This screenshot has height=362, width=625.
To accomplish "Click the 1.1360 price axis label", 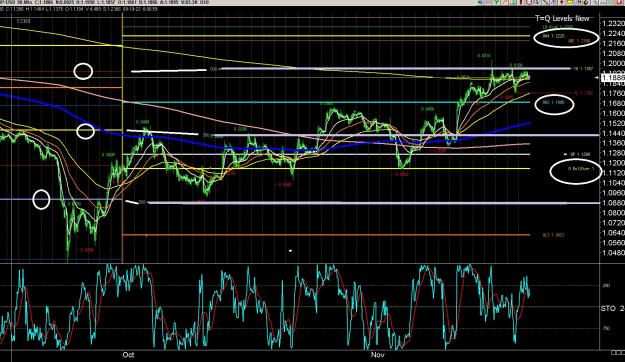I will click(614, 143).
